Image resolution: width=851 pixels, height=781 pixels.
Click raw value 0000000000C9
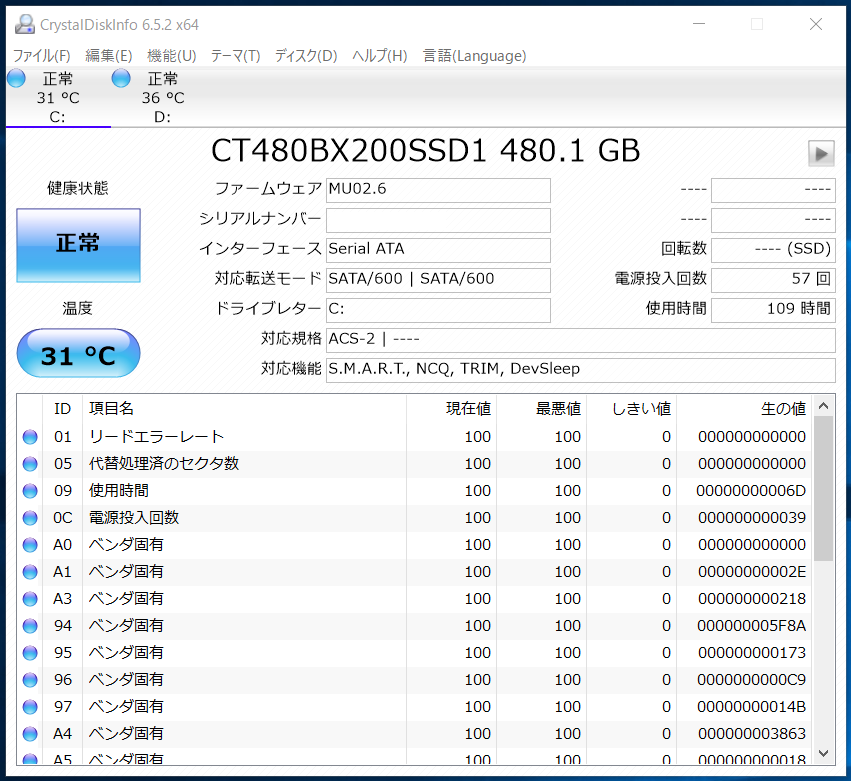pyautogui.click(x=752, y=680)
